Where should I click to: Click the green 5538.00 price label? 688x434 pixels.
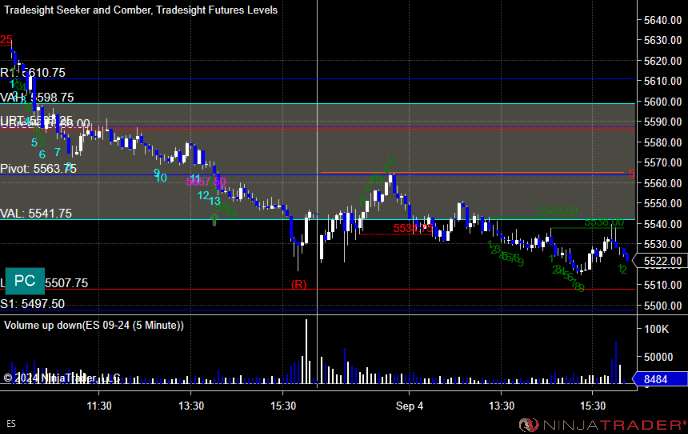[x=604, y=222]
